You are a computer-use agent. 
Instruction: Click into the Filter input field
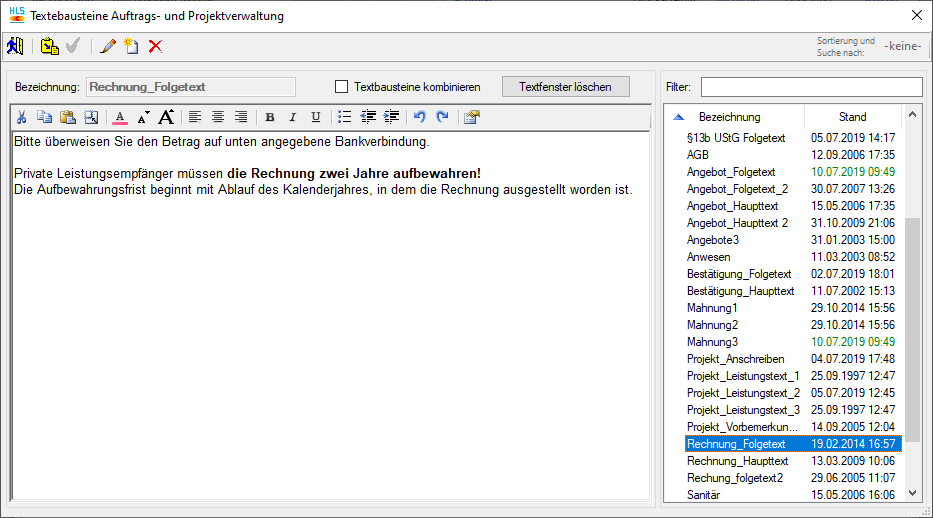(x=811, y=87)
